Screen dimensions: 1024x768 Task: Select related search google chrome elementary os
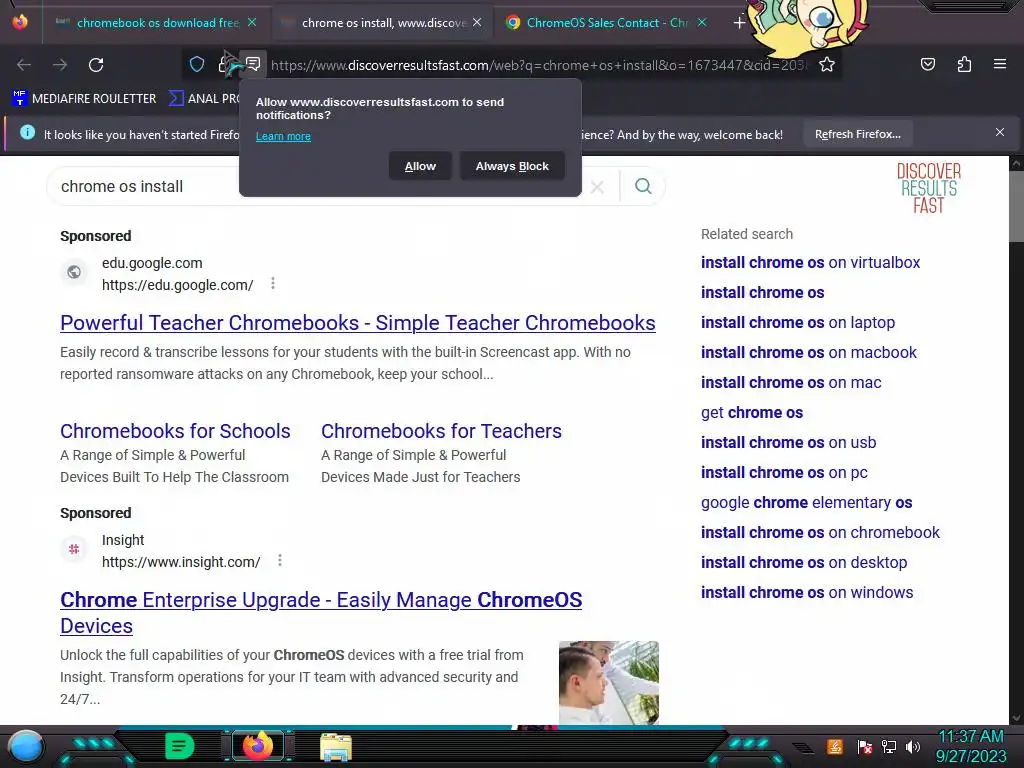click(x=807, y=503)
